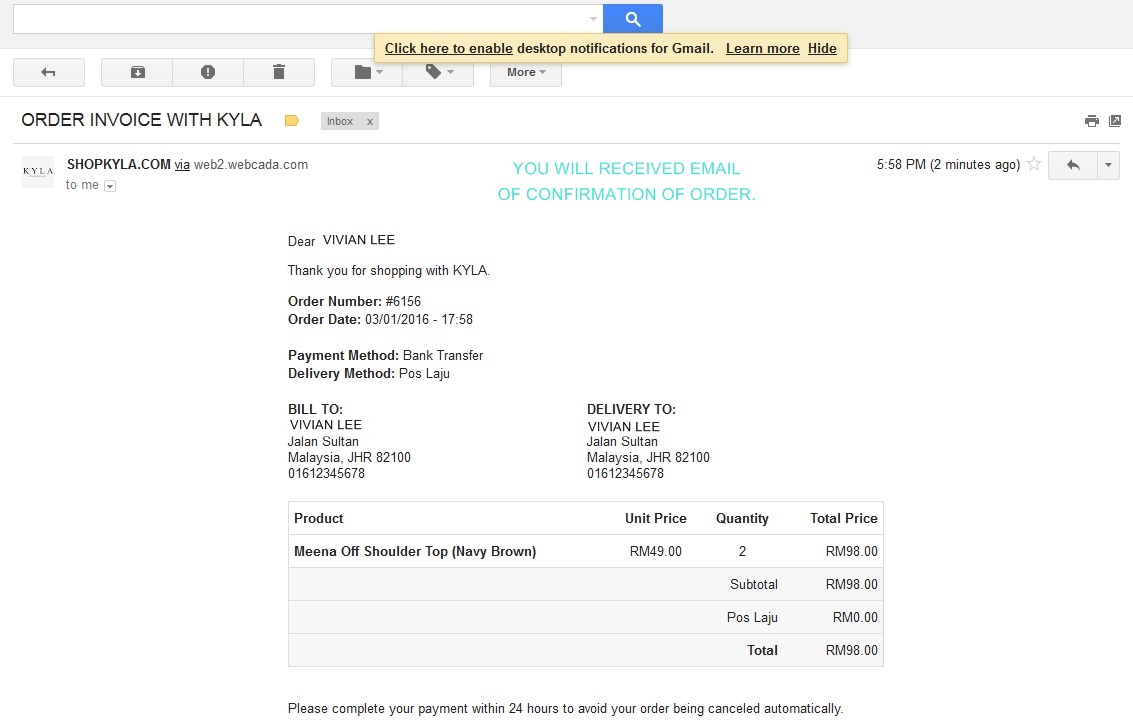
Task: Click the web2.webcada.com sender domain
Action: [251, 164]
